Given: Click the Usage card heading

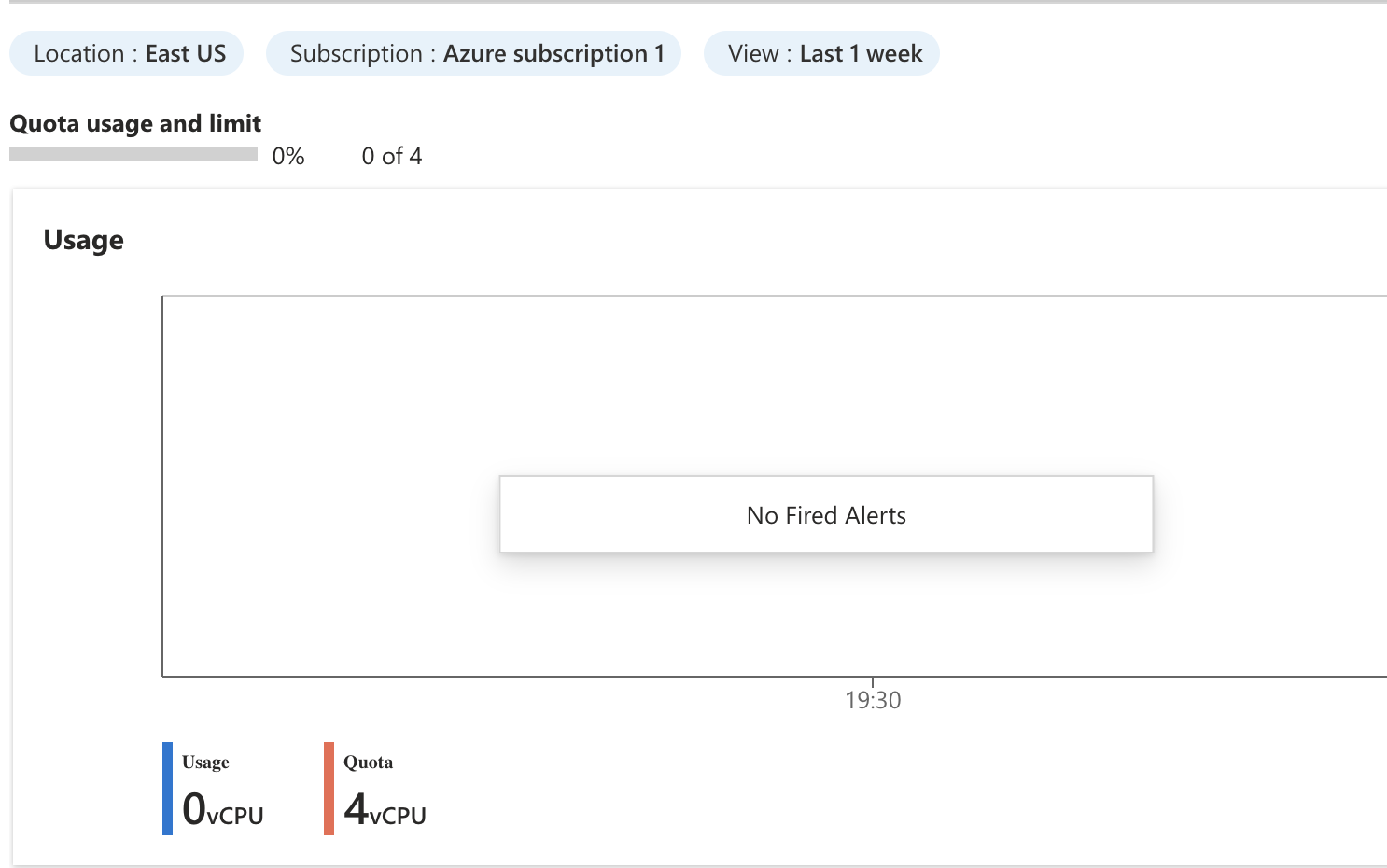Looking at the screenshot, I should pos(84,241).
